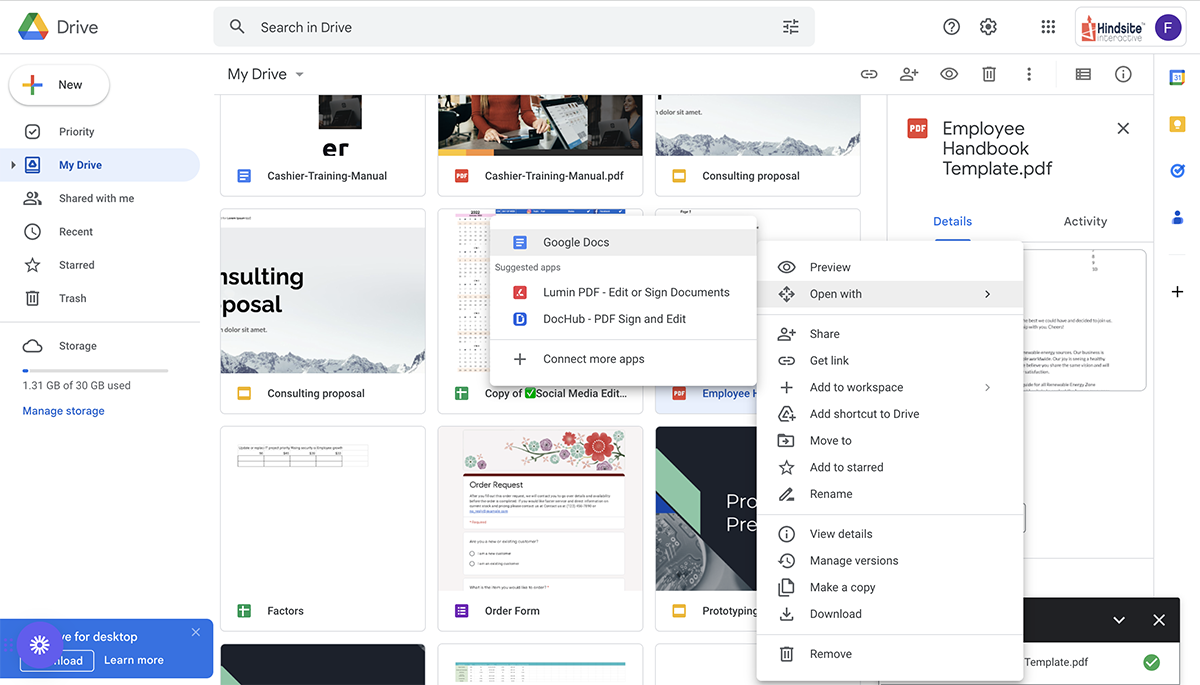Open Google Calendar side panel icon
1200x685 pixels.
click(x=1177, y=77)
